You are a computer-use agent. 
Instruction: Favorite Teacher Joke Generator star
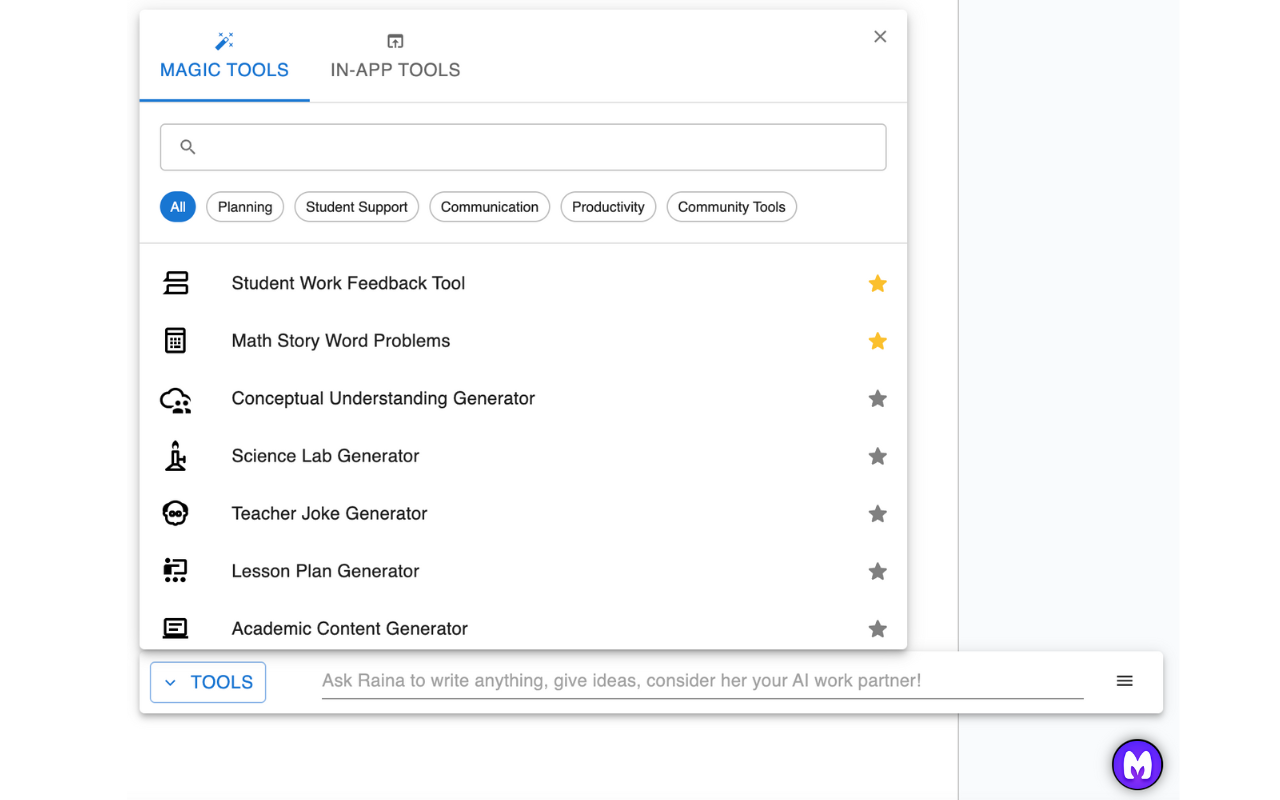(x=878, y=514)
